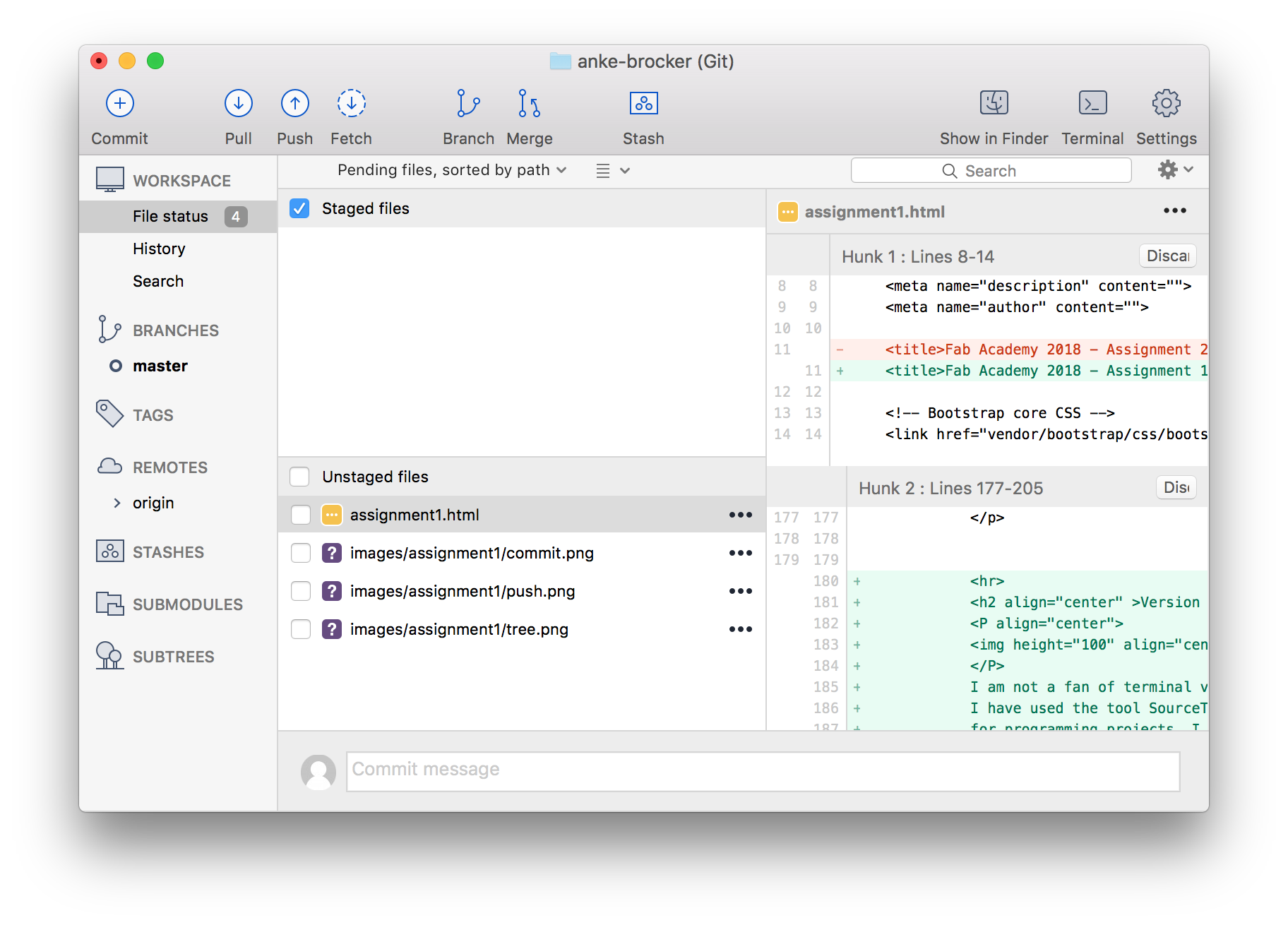Screen dimensions: 1288x925
Task: Open Search view in sidebar
Action: [158, 281]
